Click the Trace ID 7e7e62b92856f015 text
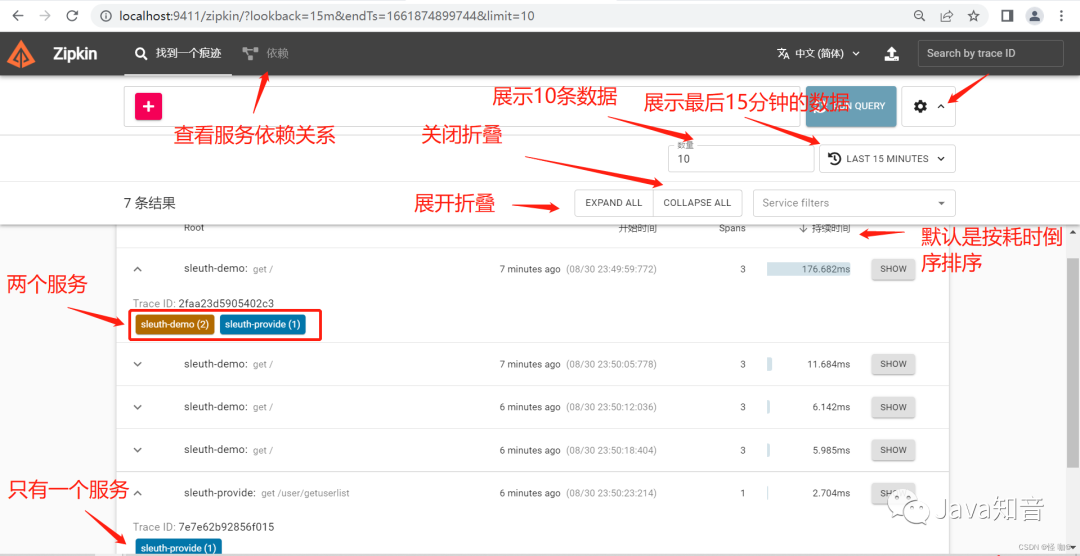The width and height of the screenshot is (1080, 556). [x=203, y=527]
